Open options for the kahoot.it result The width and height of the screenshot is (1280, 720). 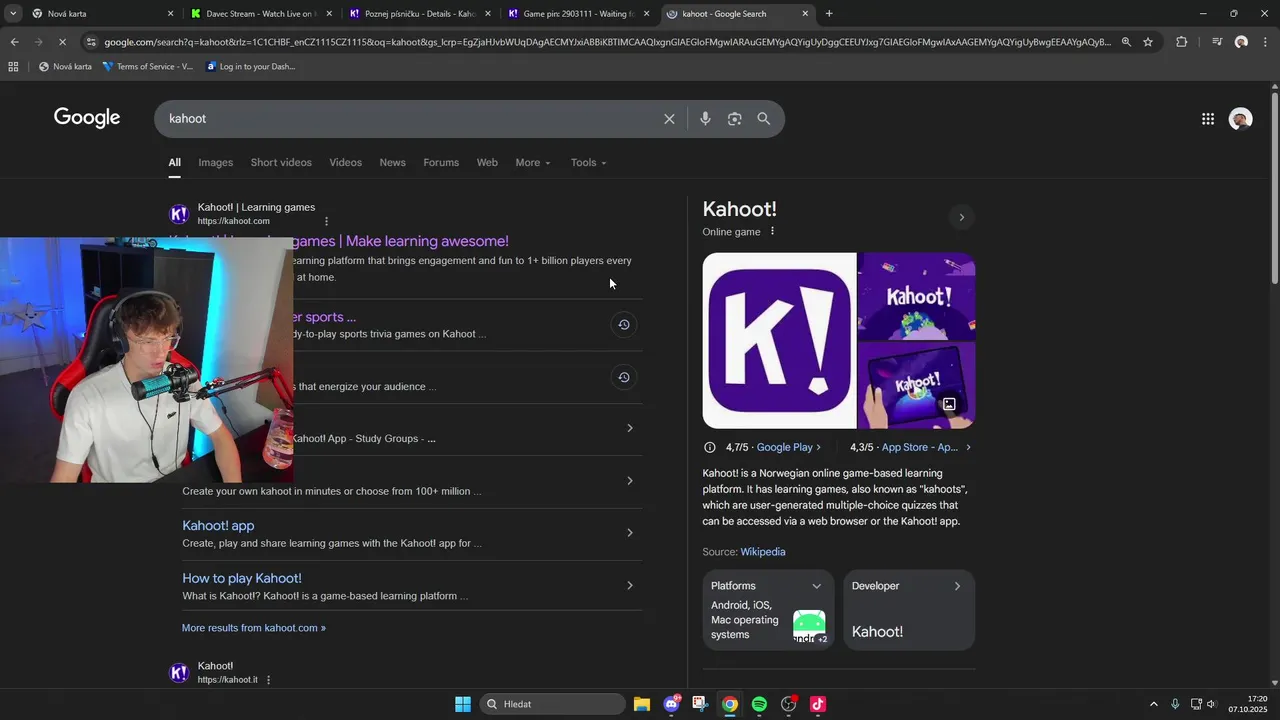pyautogui.click(x=268, y=680)
